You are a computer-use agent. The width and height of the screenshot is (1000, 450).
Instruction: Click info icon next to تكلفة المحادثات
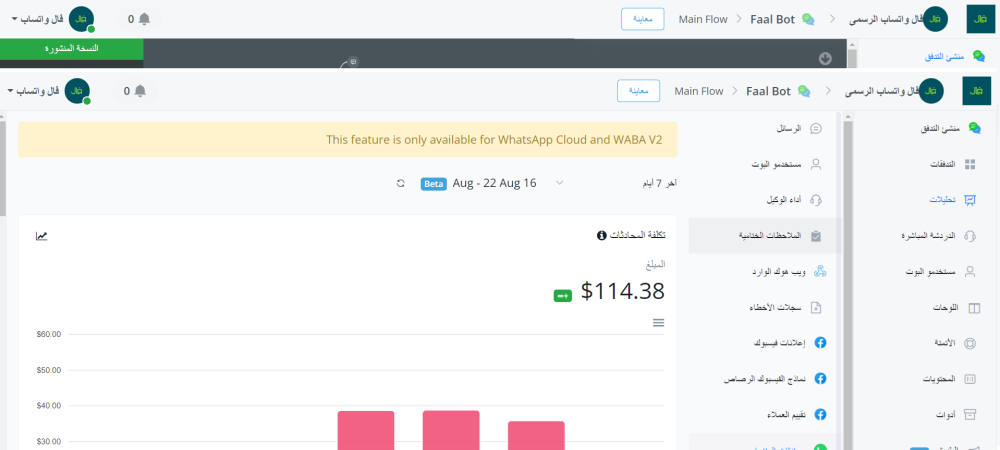601,236
